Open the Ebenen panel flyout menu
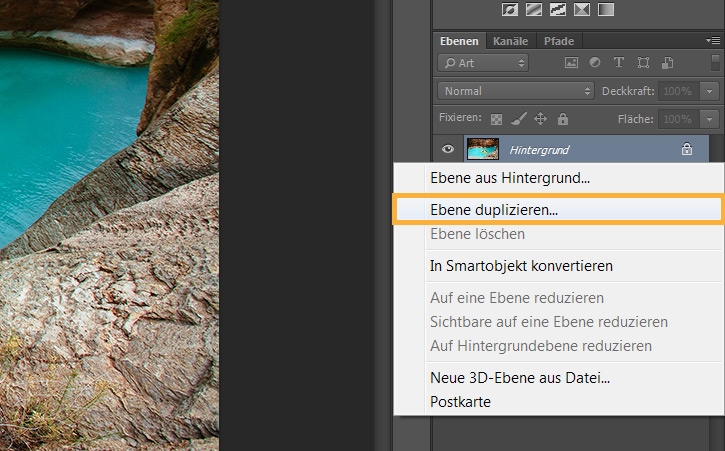 tap(713, 41)
